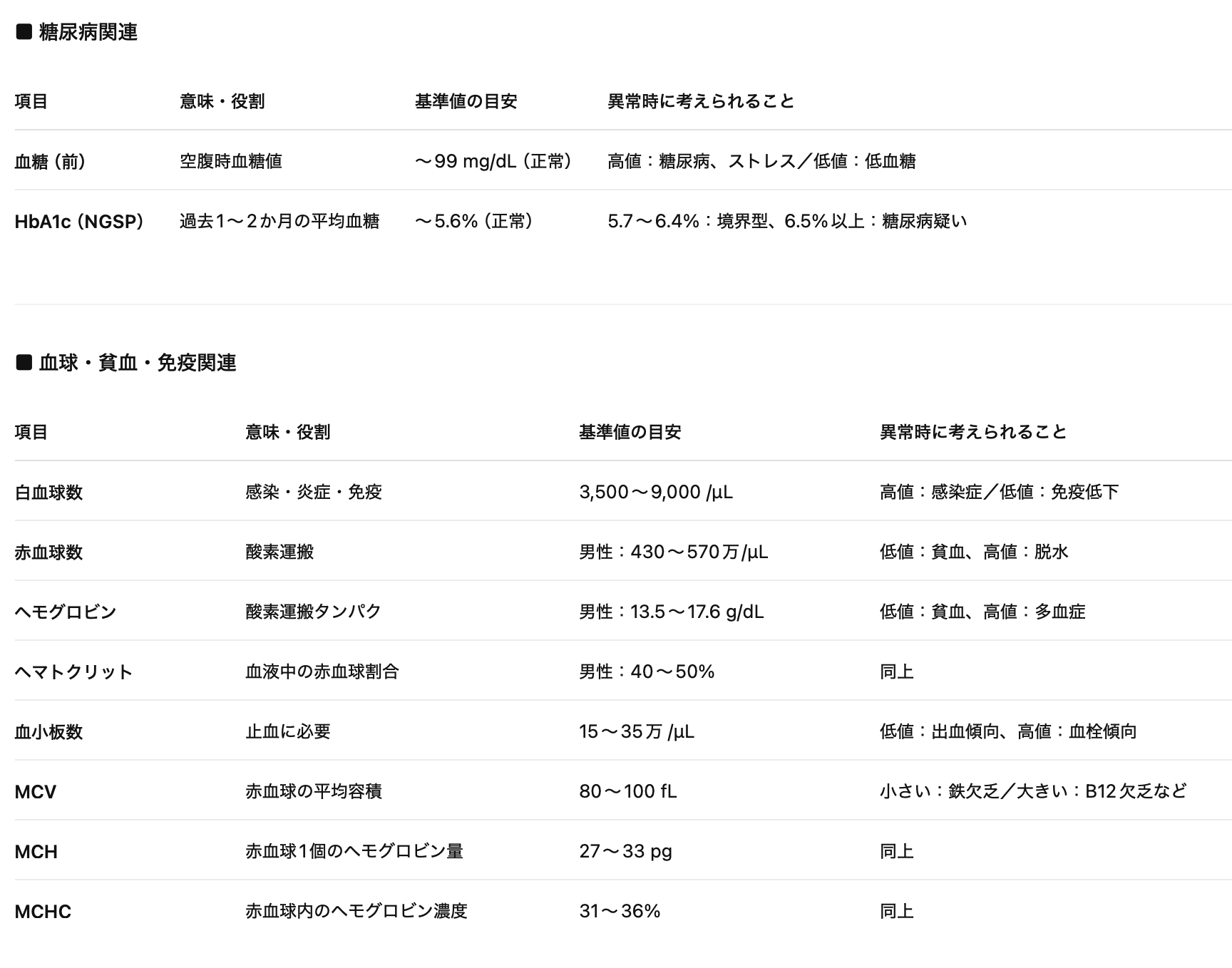Click the 白血球数 row label
The width and height of the screenshot is (1232, 968).
click(48, 492)
